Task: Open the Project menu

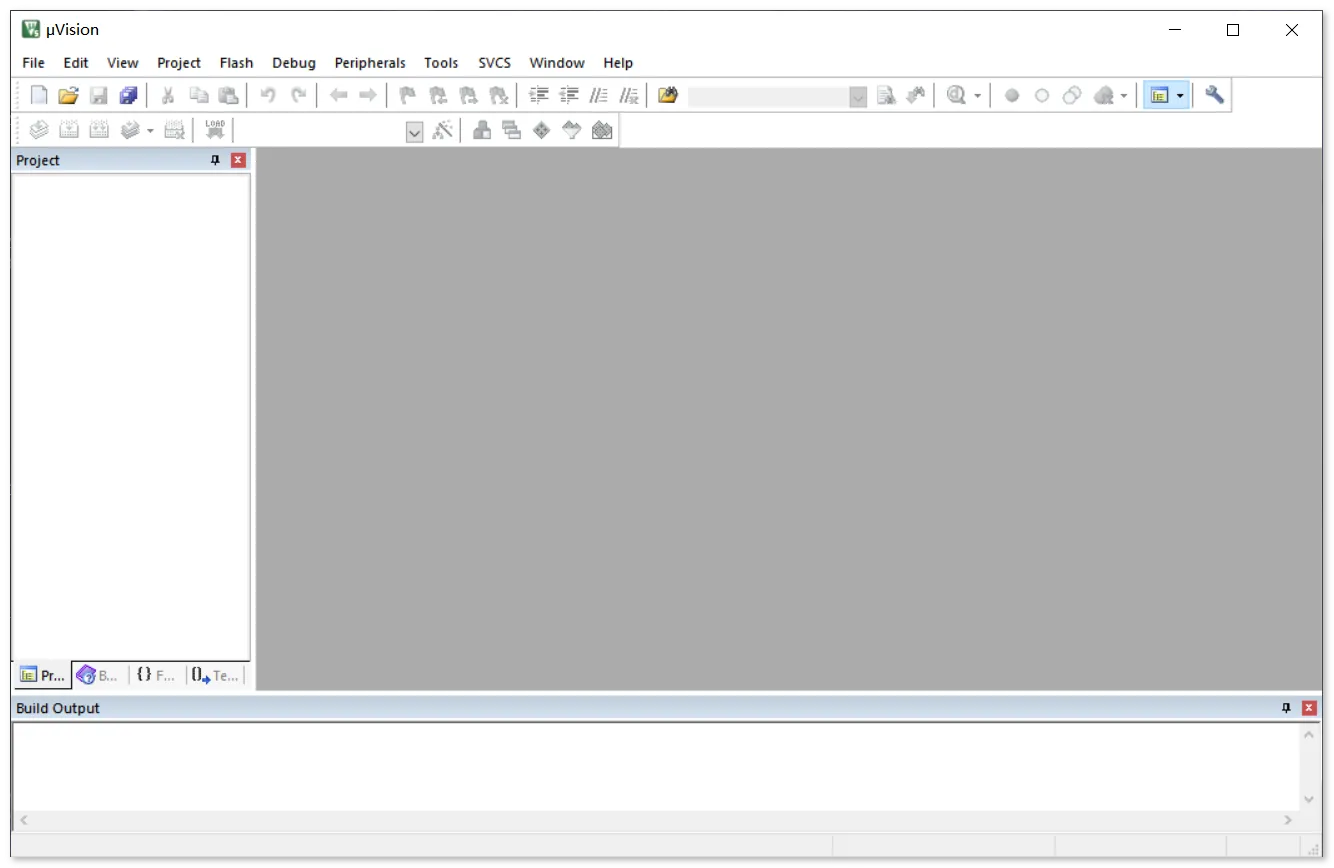Action: pyautogui.click(x=179, y=63)
